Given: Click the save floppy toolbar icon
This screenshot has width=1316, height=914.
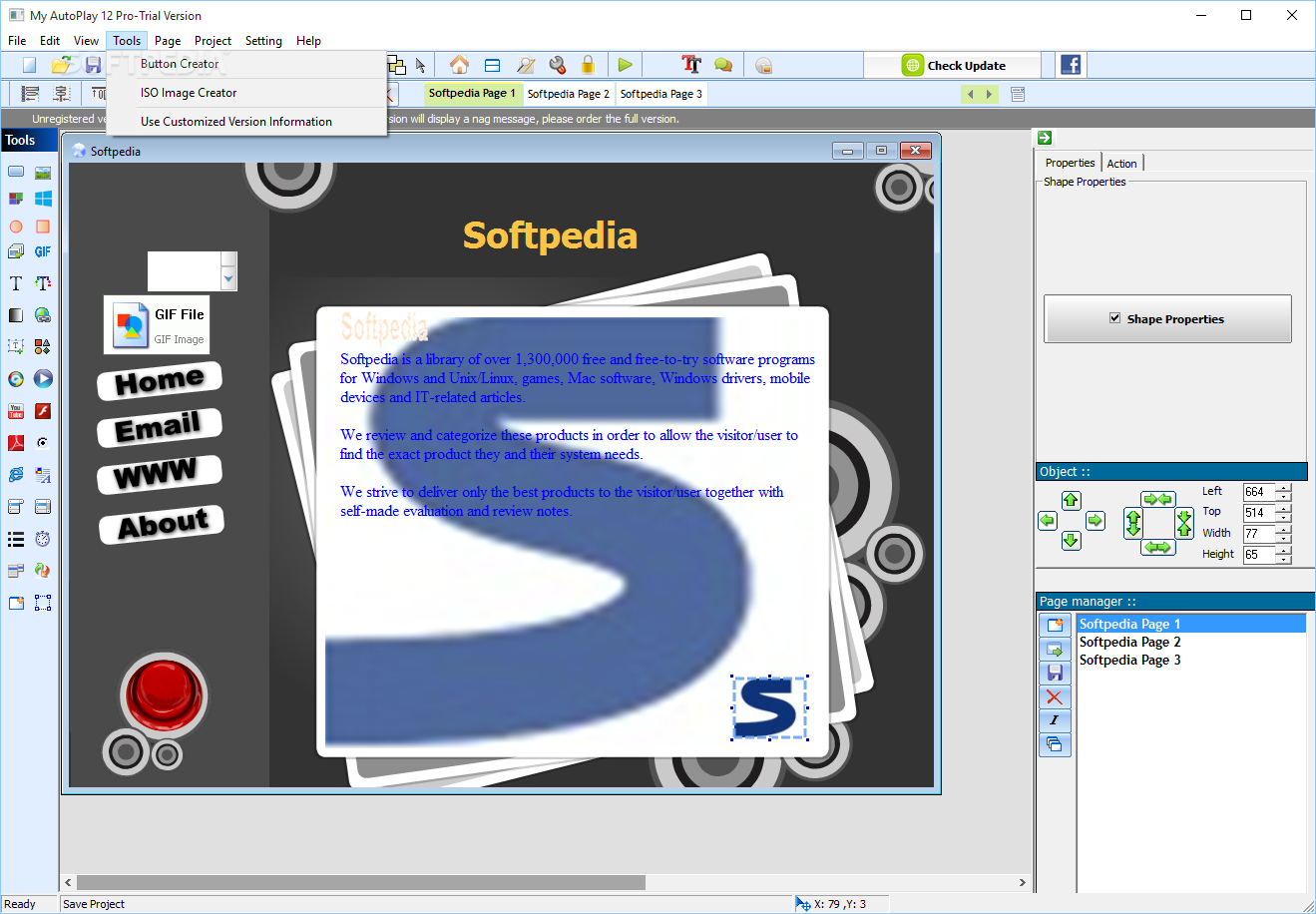Looking at the screenshot, I should point(93,65).
